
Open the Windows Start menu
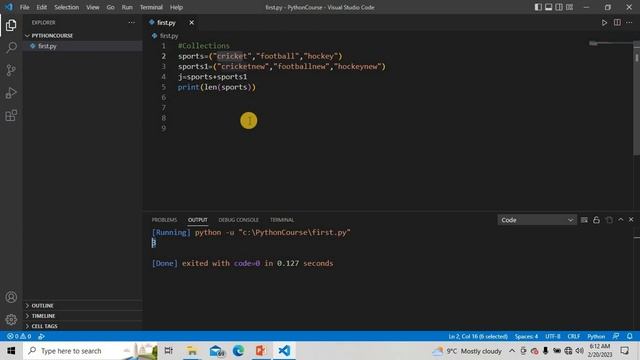(x=11, y=351)
